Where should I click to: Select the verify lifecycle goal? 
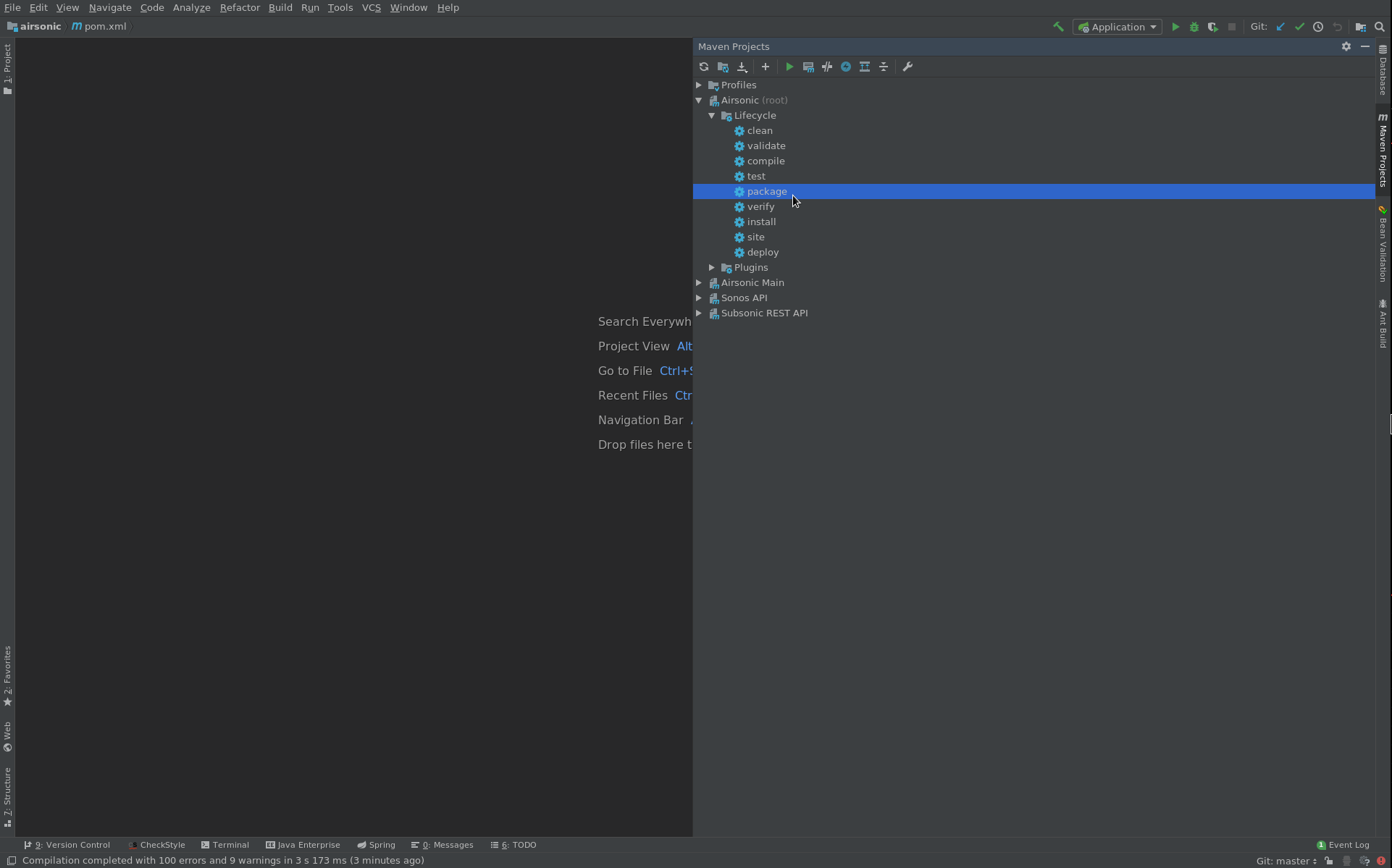click(x=760, y=206)
